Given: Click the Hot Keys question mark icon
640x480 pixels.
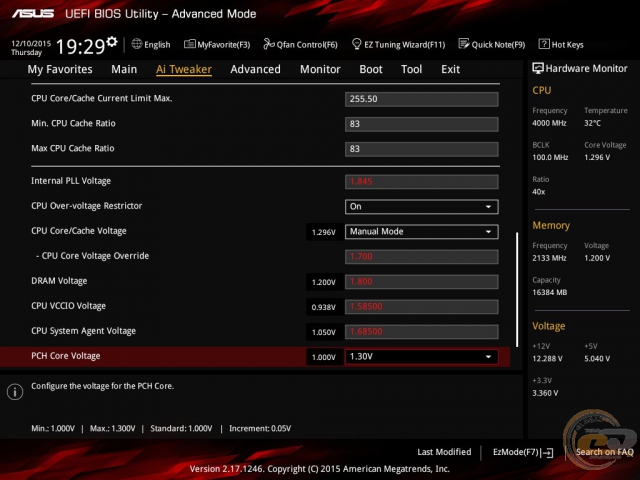Looking at the screenshot, I should [x=544, y=44].
